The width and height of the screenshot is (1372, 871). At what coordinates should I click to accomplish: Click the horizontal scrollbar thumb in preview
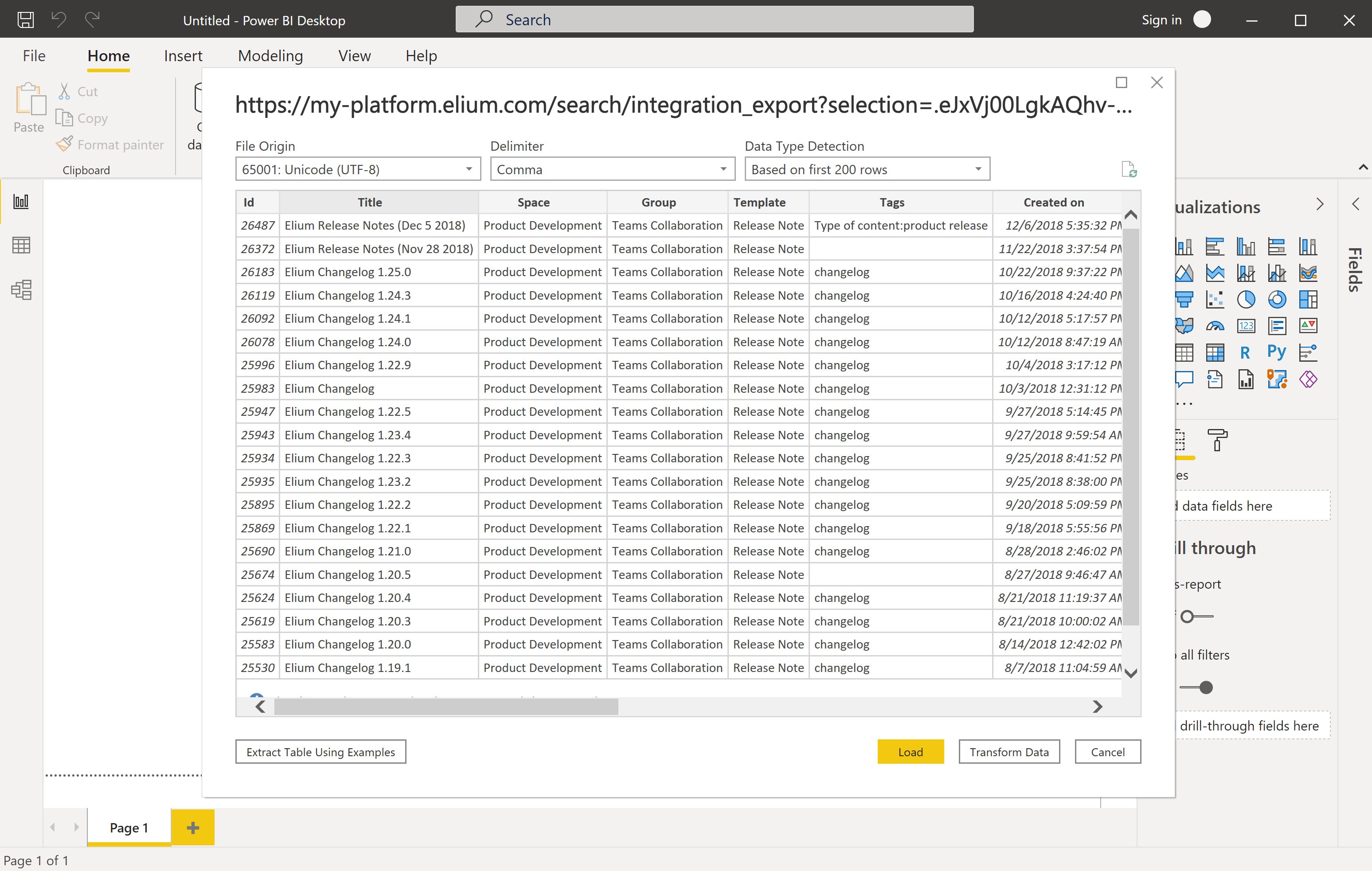446,707
